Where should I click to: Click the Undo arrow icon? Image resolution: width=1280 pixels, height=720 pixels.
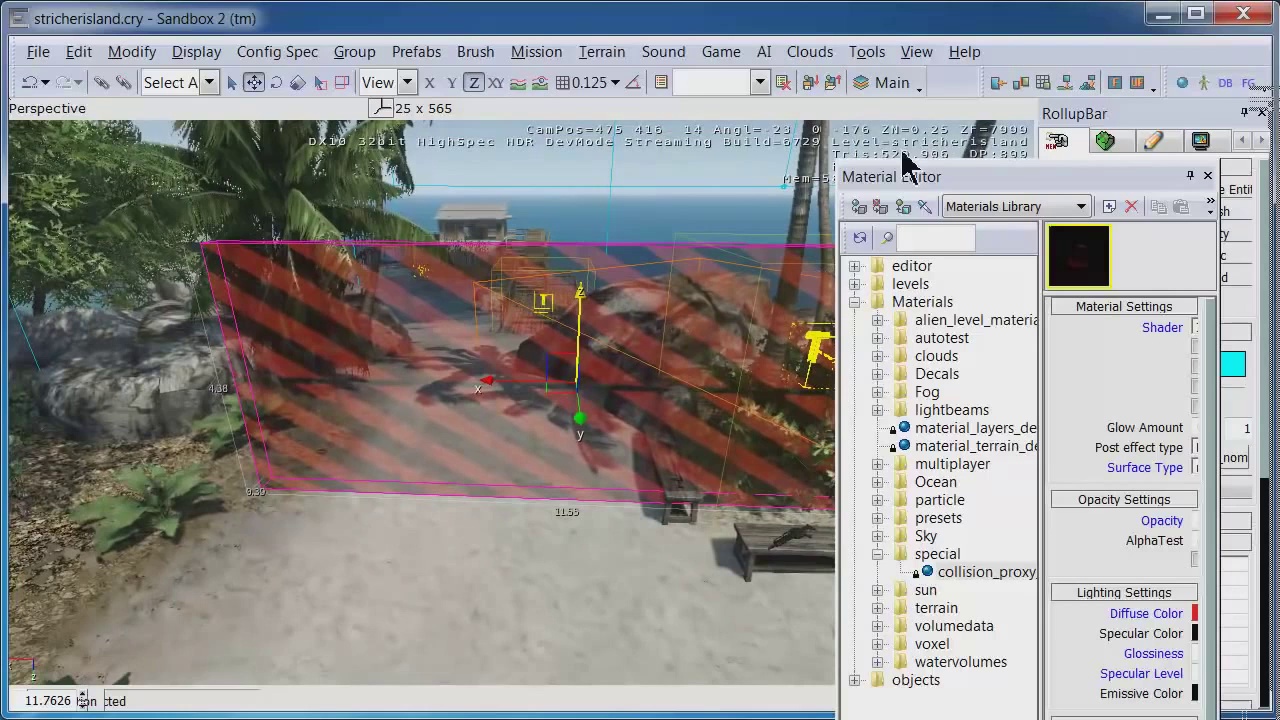(x=30, y=83)
